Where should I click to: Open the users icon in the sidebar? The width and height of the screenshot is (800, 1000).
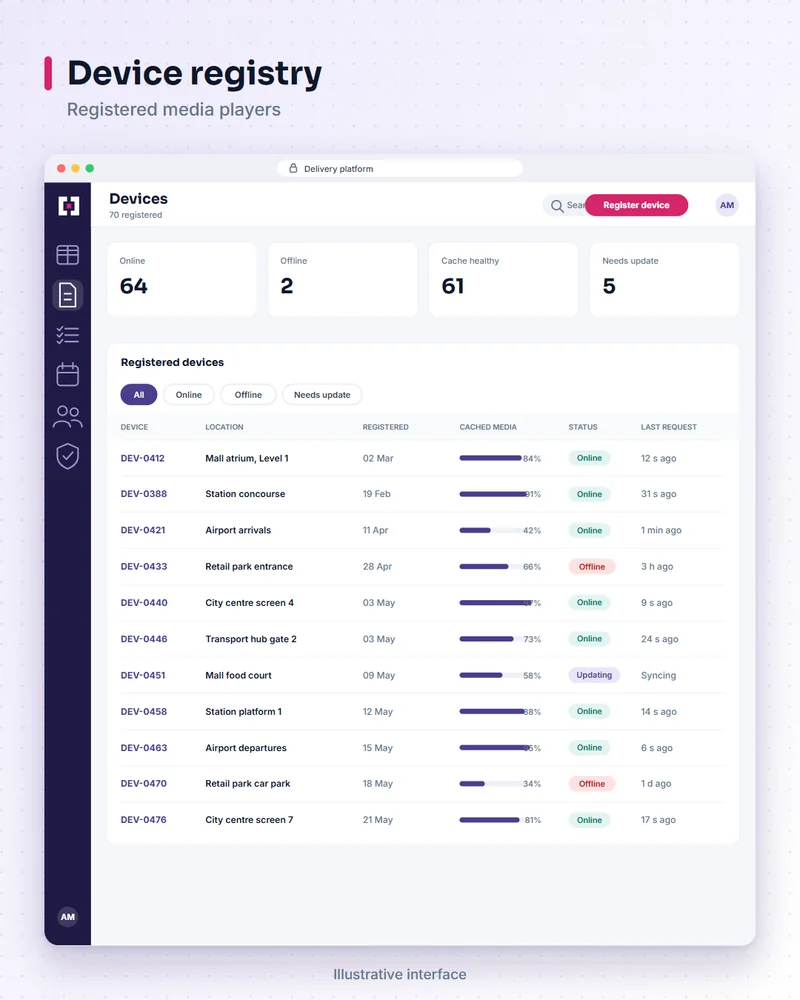point(68,416)
